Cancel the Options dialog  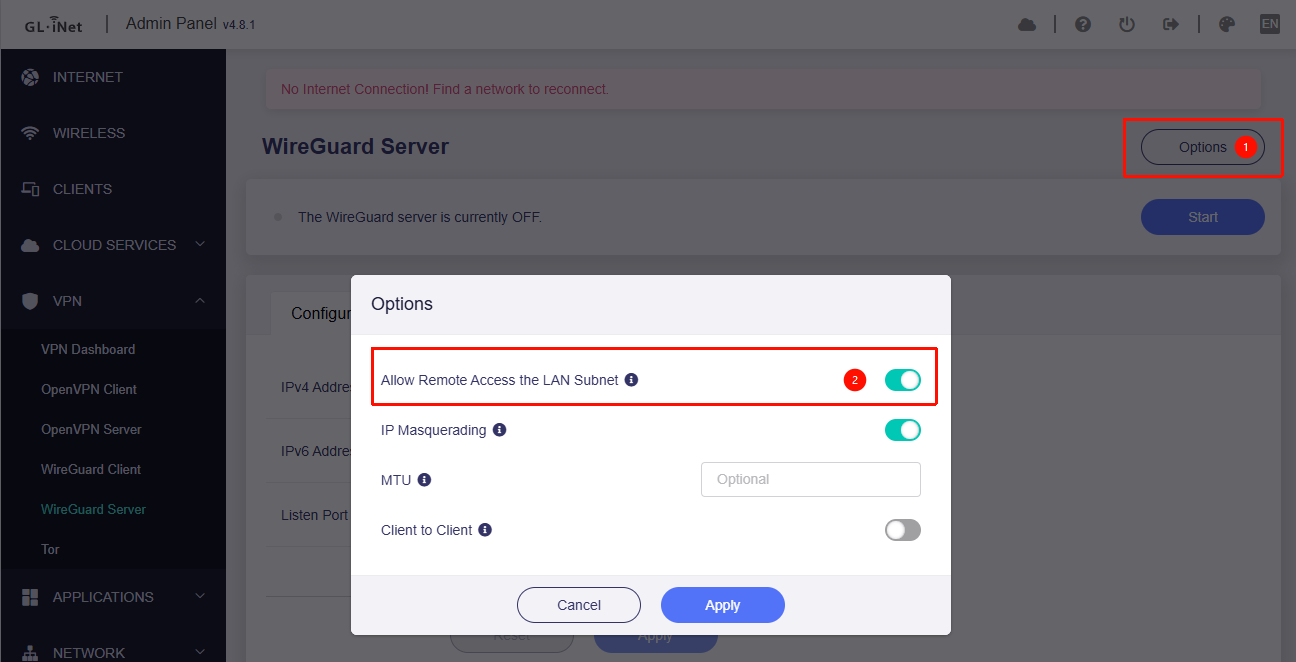pos(578,605)
